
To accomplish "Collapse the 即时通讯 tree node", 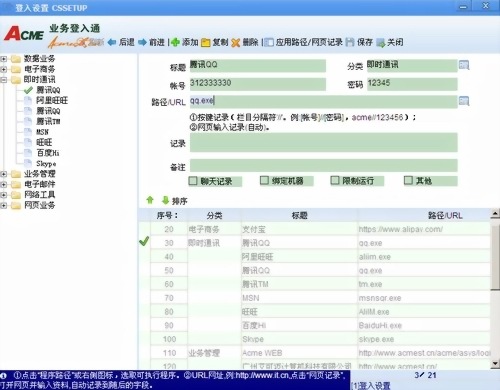I will click(x=4, y=80).
